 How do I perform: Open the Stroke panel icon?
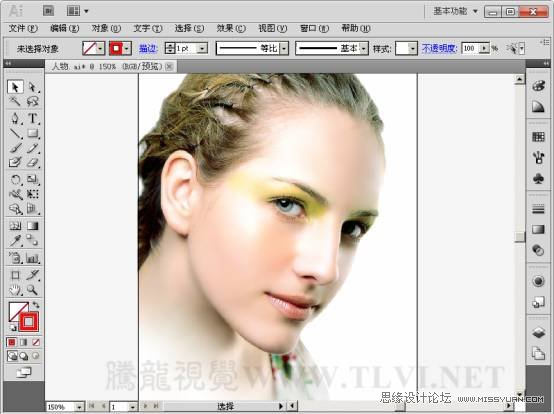pyautogui.click(x=538, y=209)
